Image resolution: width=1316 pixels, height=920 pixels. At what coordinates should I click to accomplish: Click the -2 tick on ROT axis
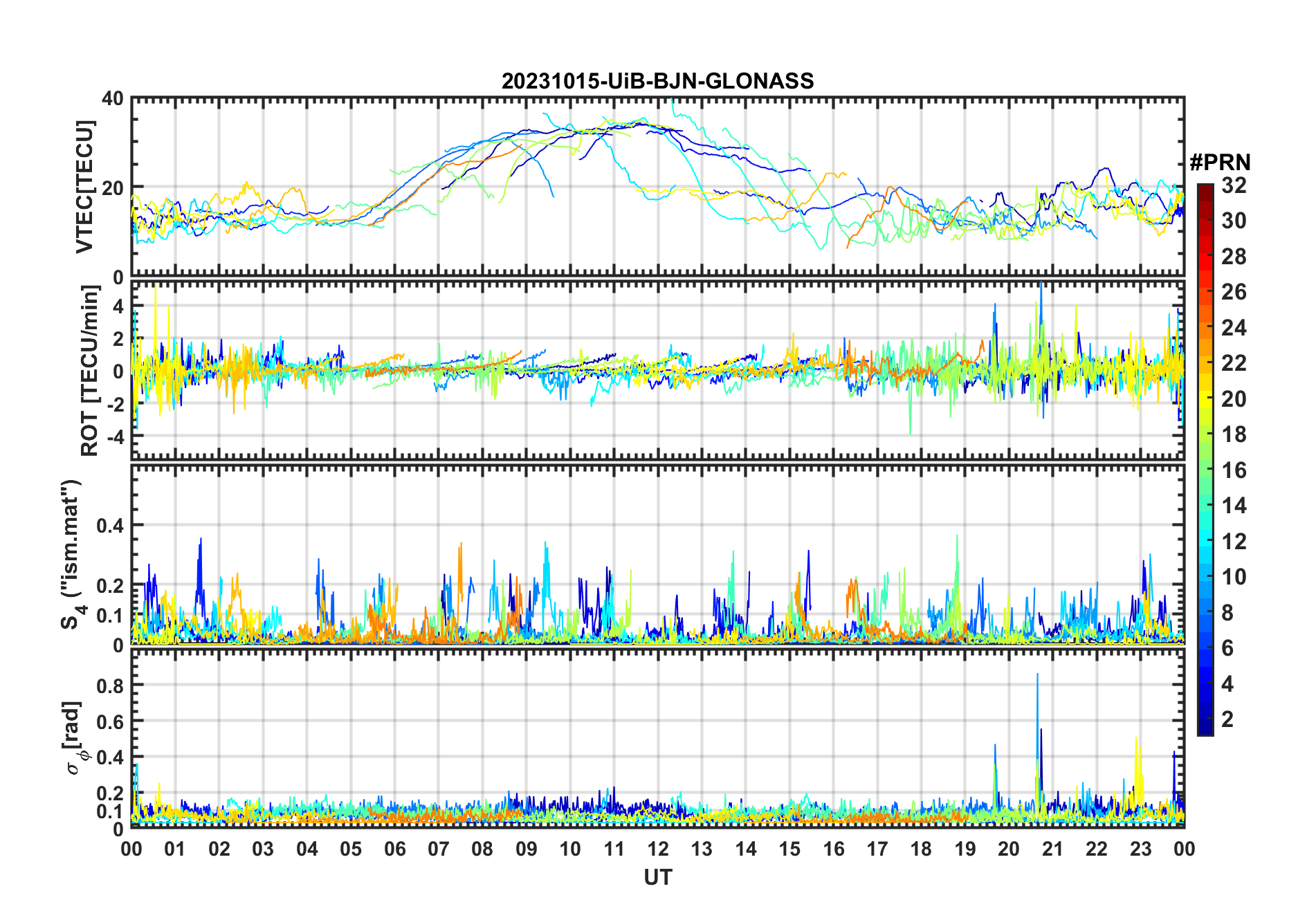(x=115, y=404)
